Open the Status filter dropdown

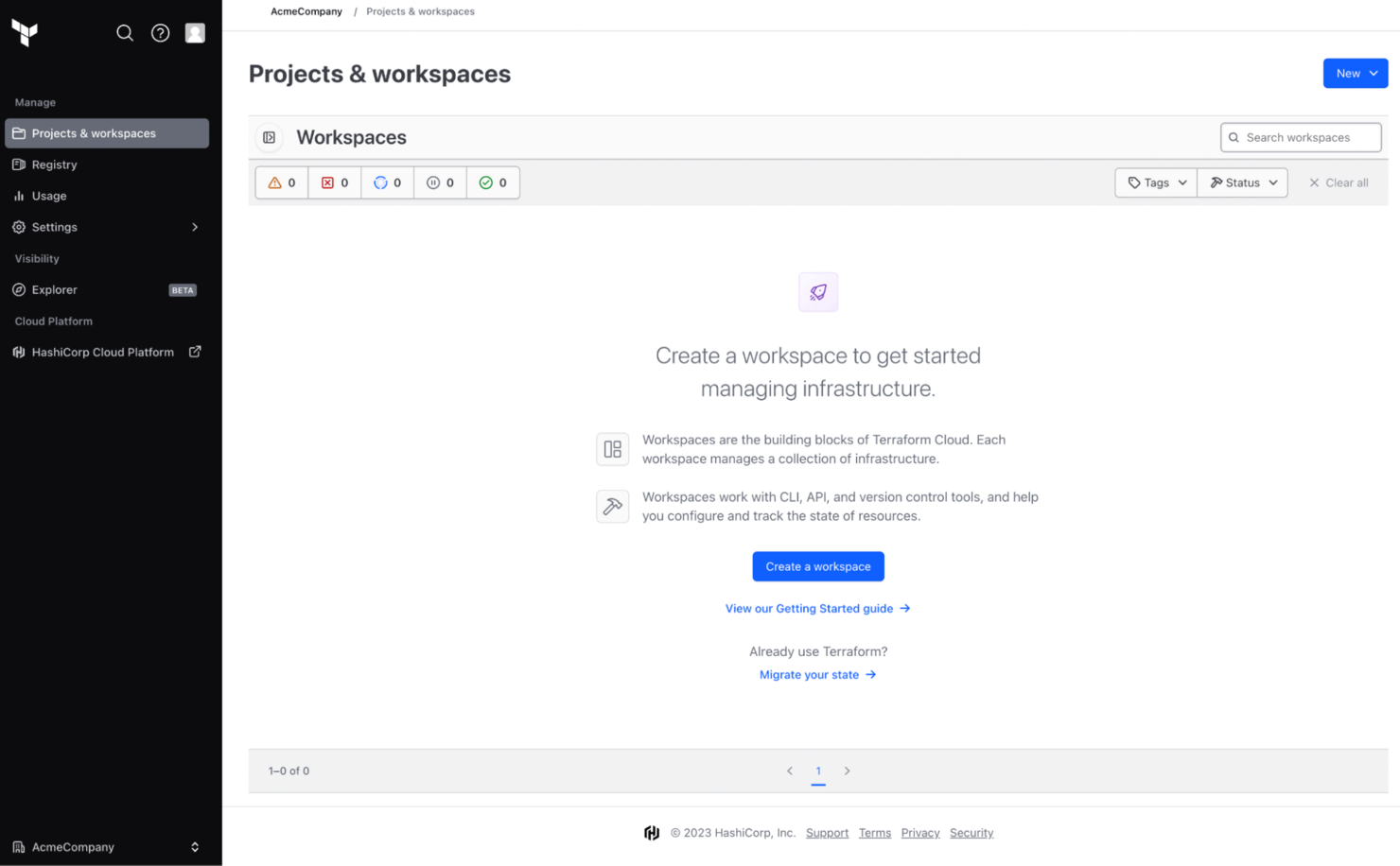pos(1243,182)
